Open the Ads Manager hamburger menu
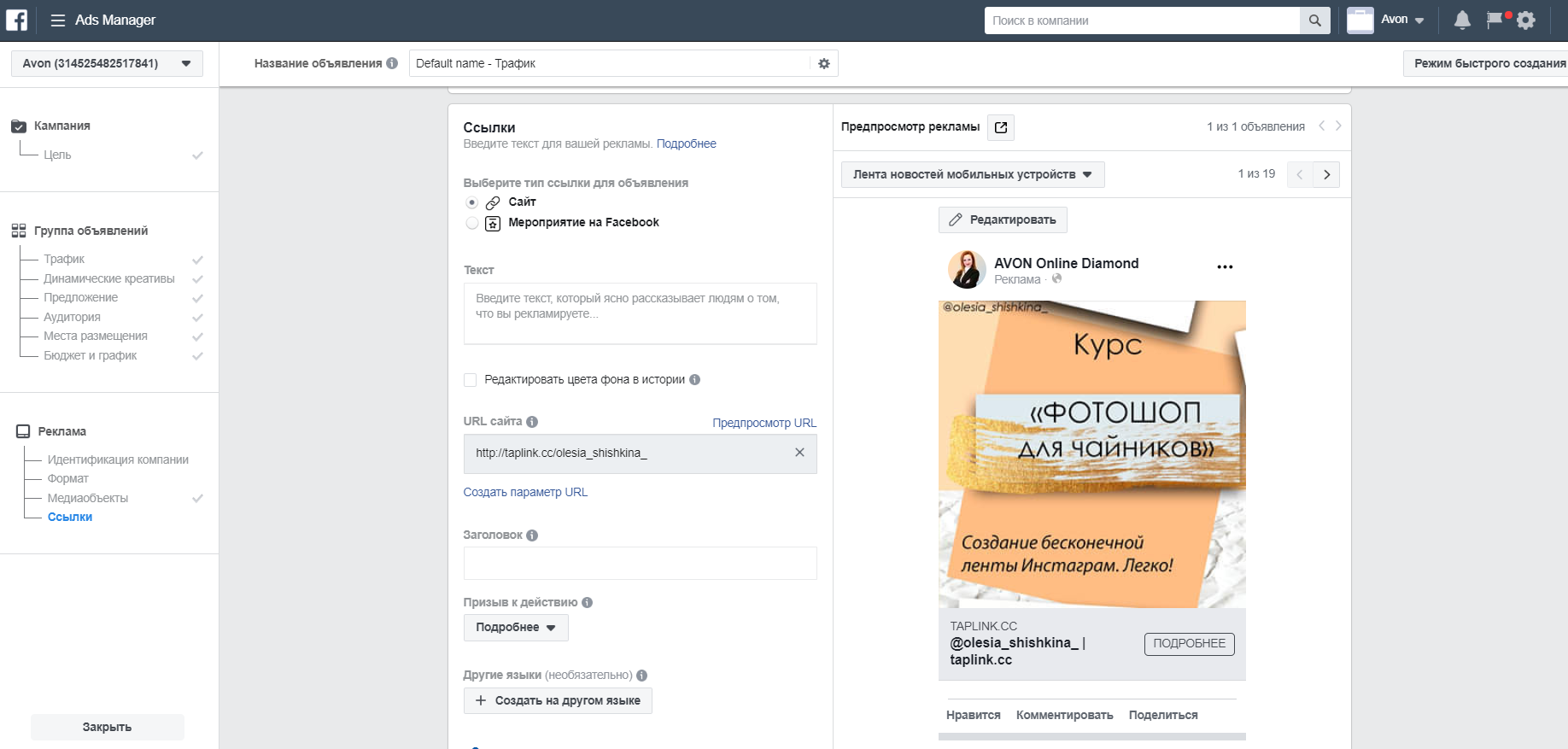This screenshot has height=749, width=1568. coord(58,20)
